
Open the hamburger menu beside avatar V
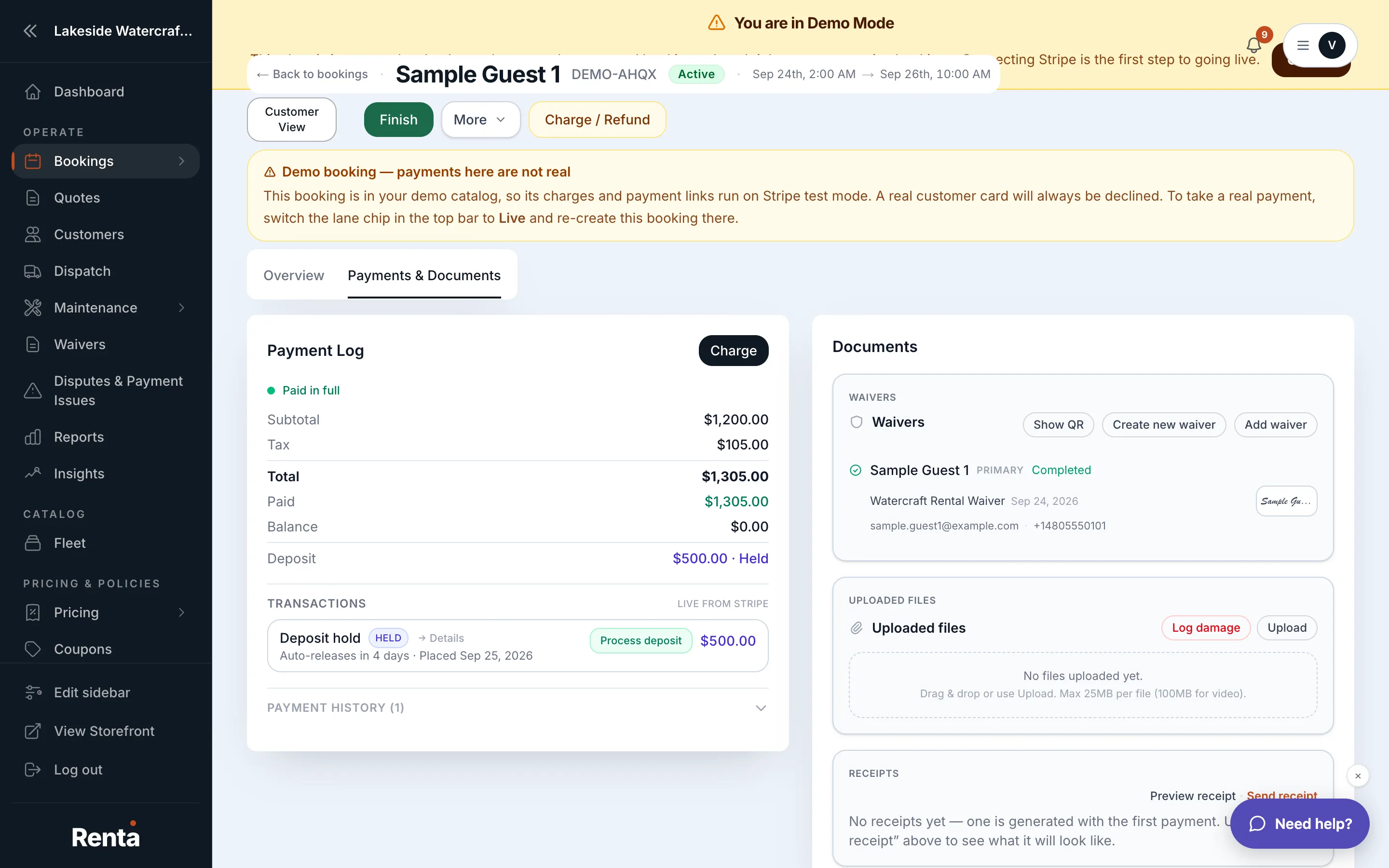tap(1303, 45)
